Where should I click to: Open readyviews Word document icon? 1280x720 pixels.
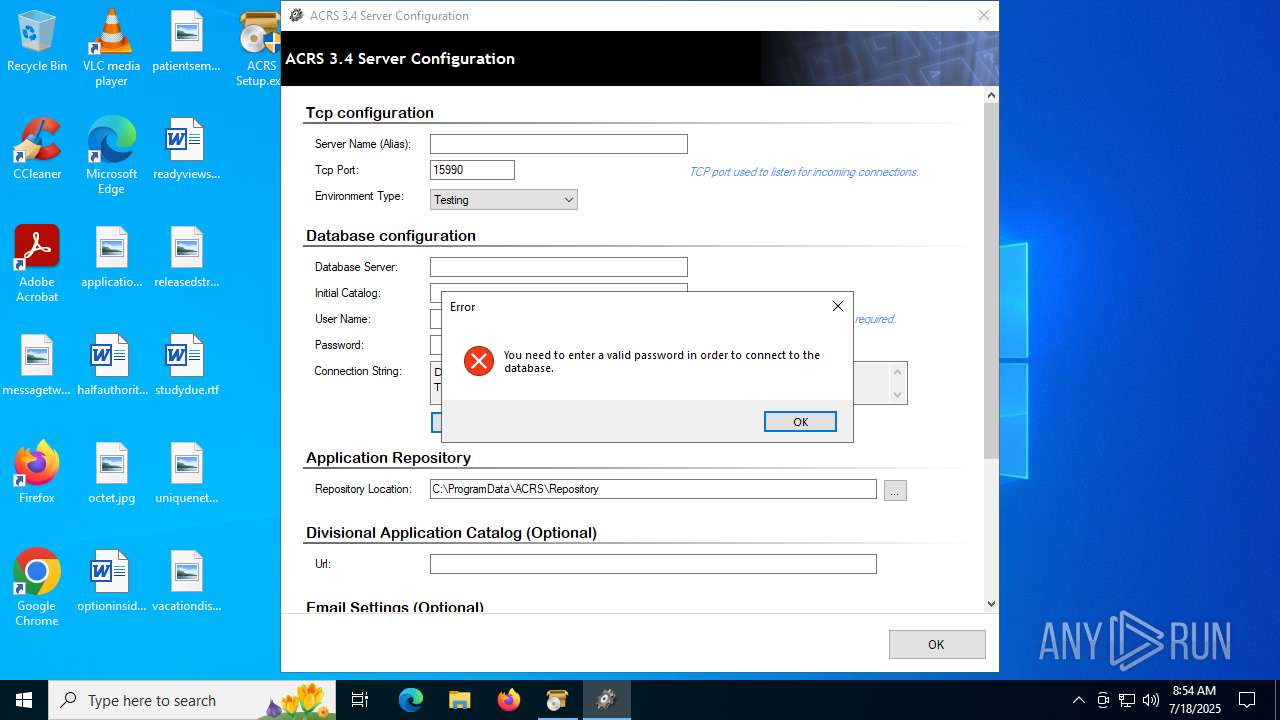point(186,149)
